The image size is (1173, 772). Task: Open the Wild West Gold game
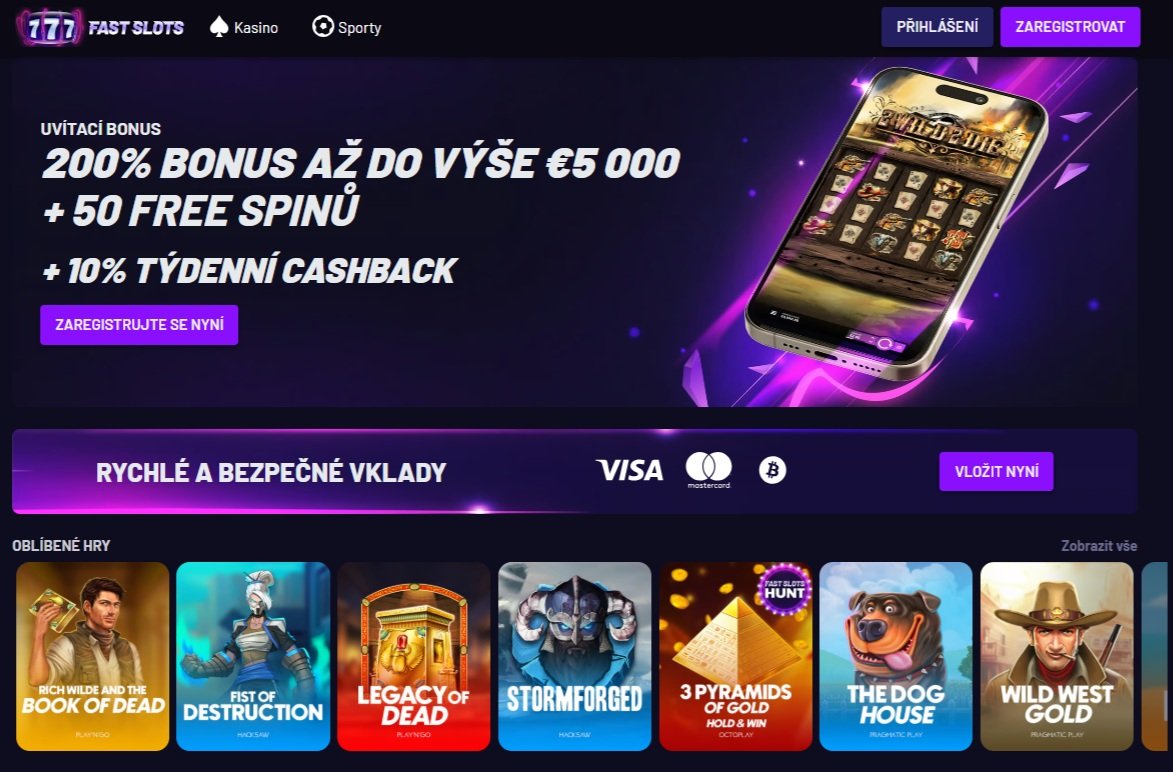pos(1056,656)
